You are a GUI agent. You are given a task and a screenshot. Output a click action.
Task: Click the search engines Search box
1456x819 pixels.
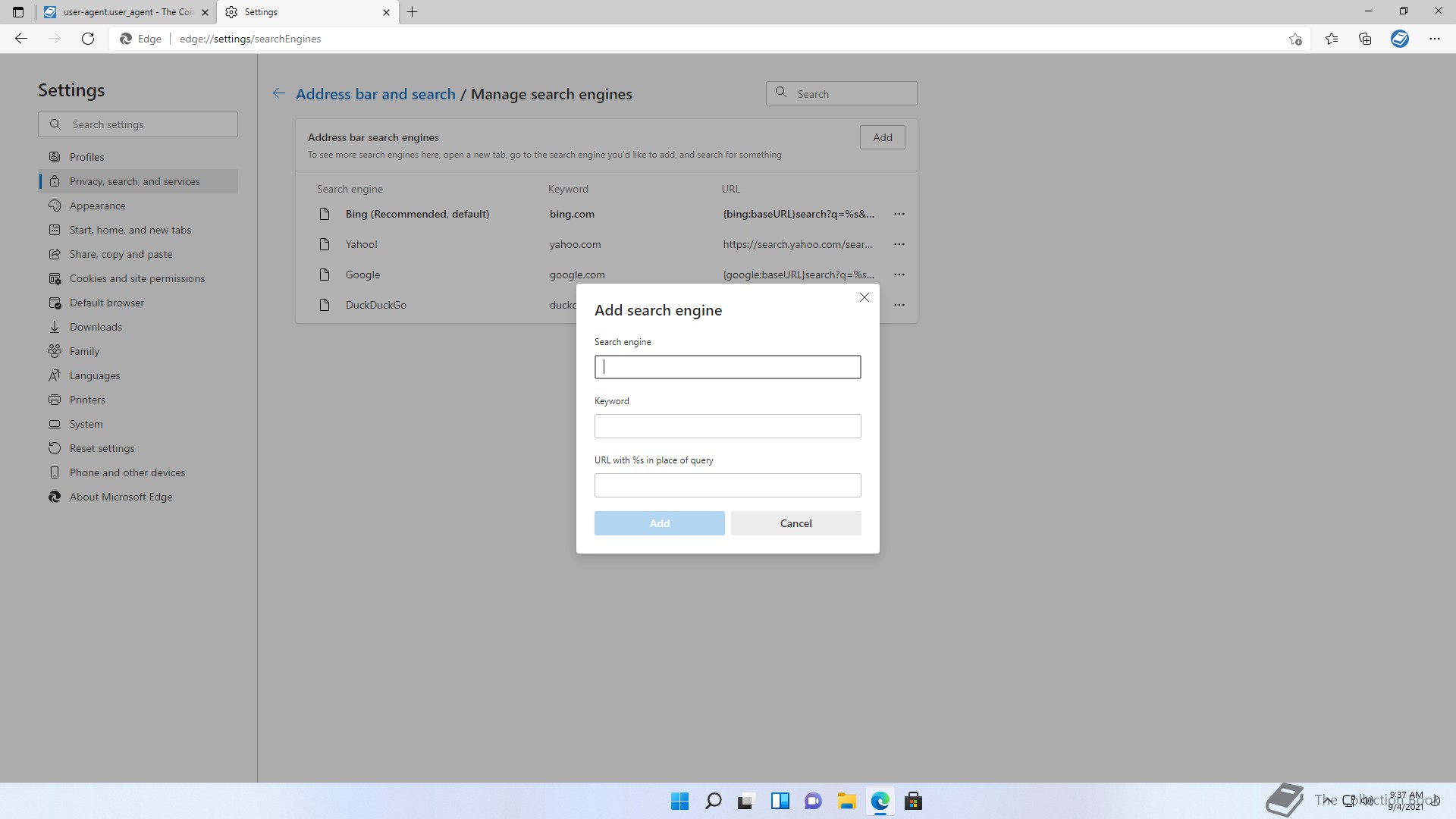tap(842, 93)
